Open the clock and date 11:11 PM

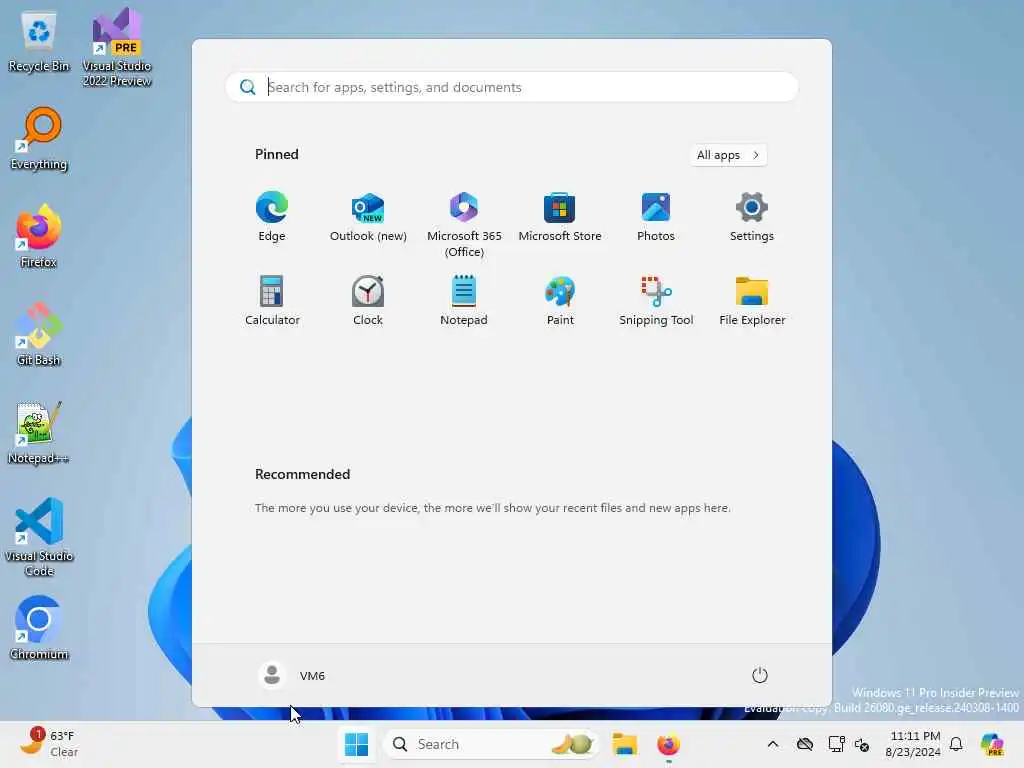[914, 744]
